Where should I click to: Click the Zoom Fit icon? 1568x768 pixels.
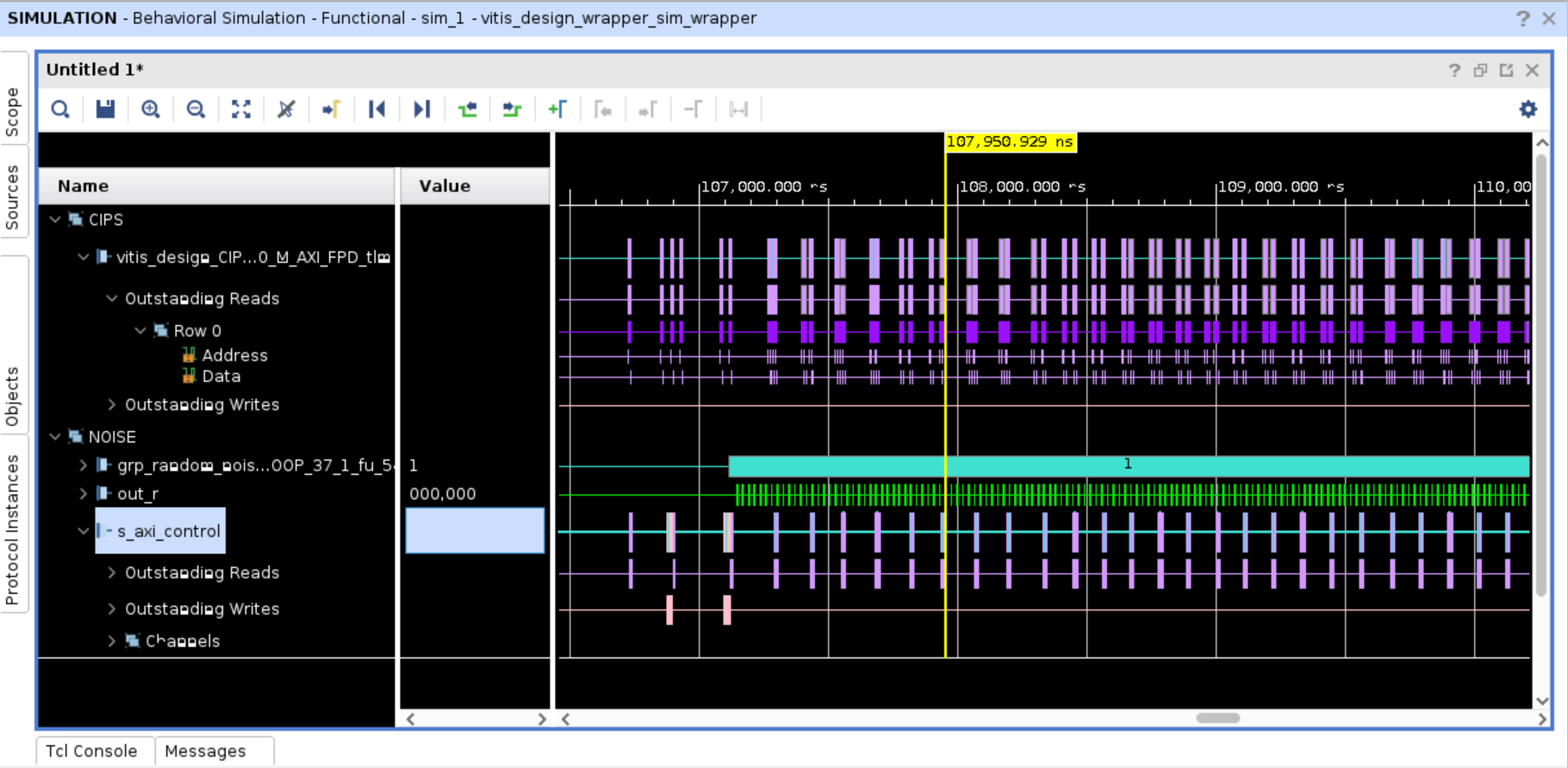[241, 109]
